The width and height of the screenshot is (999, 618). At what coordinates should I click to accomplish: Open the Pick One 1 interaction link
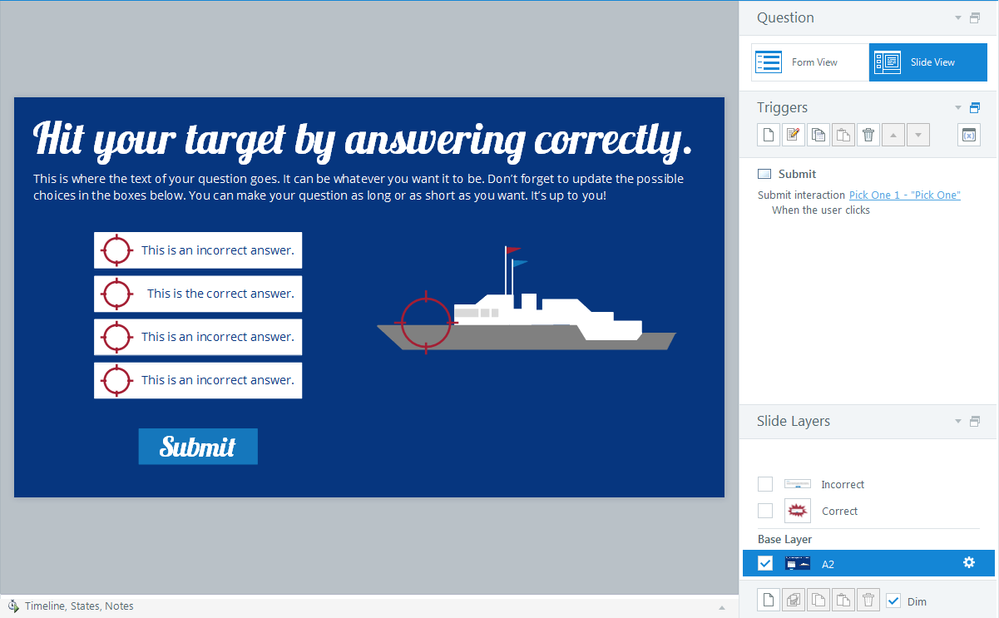[x=905, y=195]
